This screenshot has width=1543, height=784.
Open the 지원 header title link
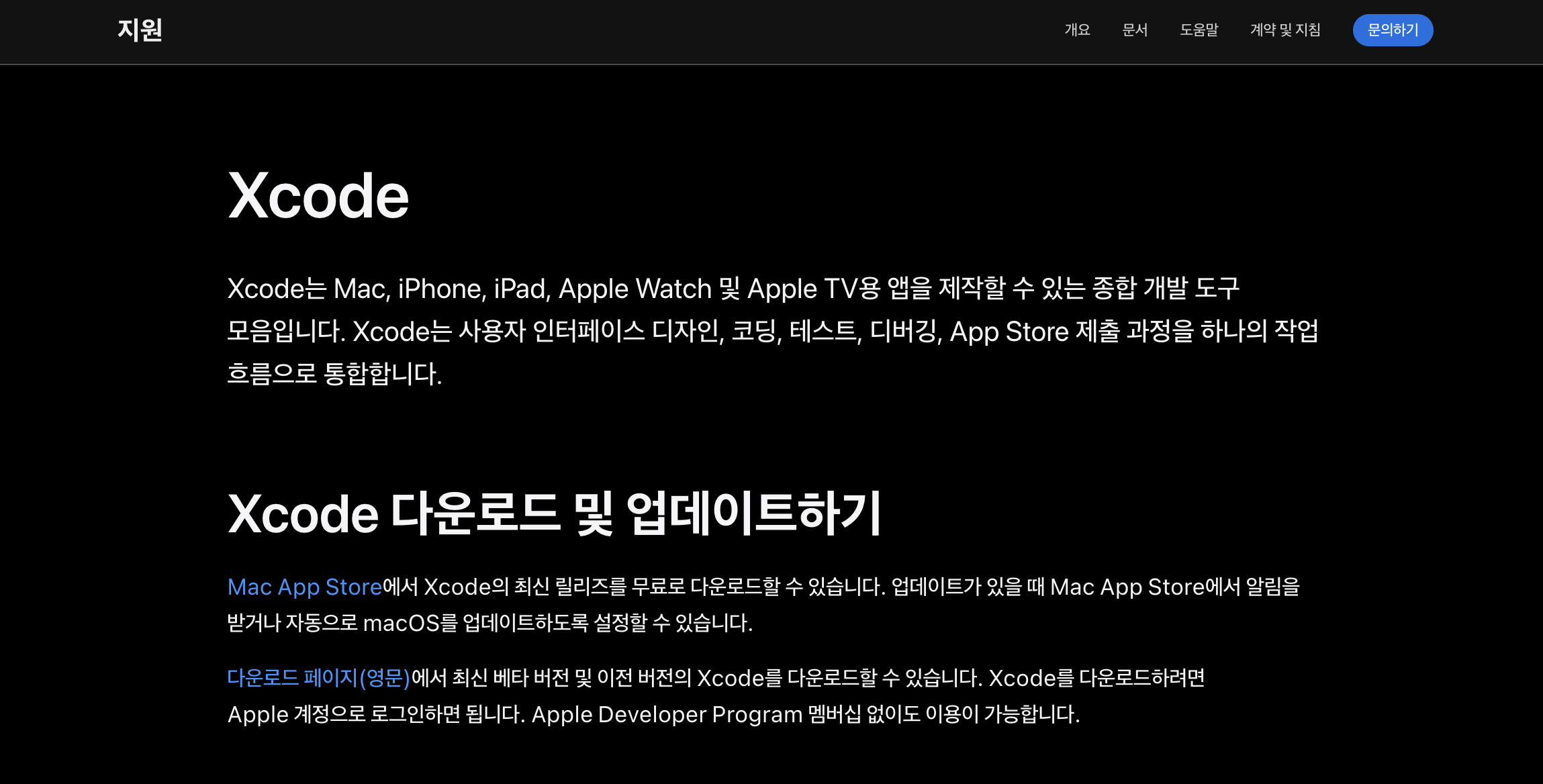pos(140,30)
